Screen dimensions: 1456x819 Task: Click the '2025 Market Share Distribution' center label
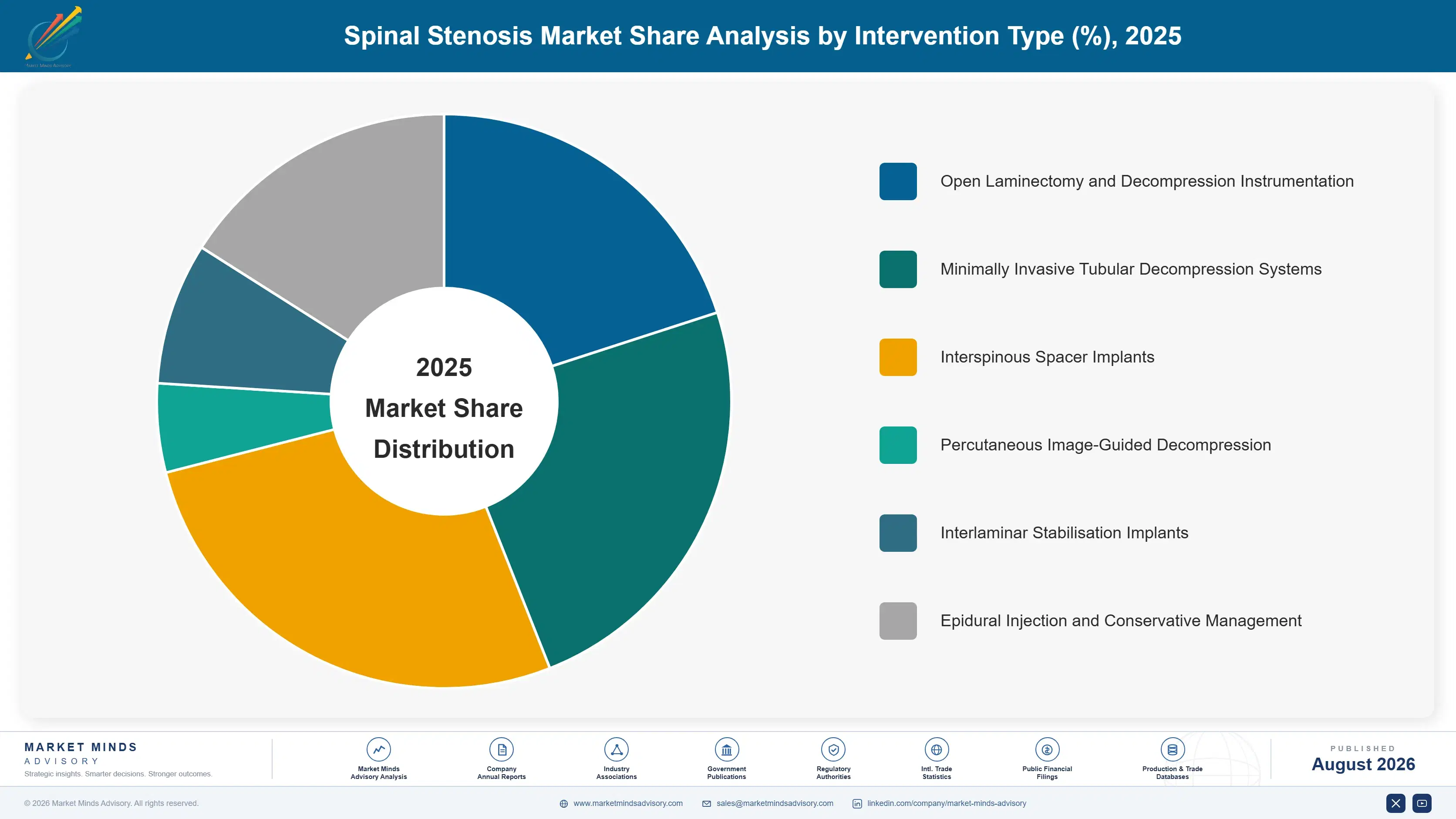tap(444, 408)
